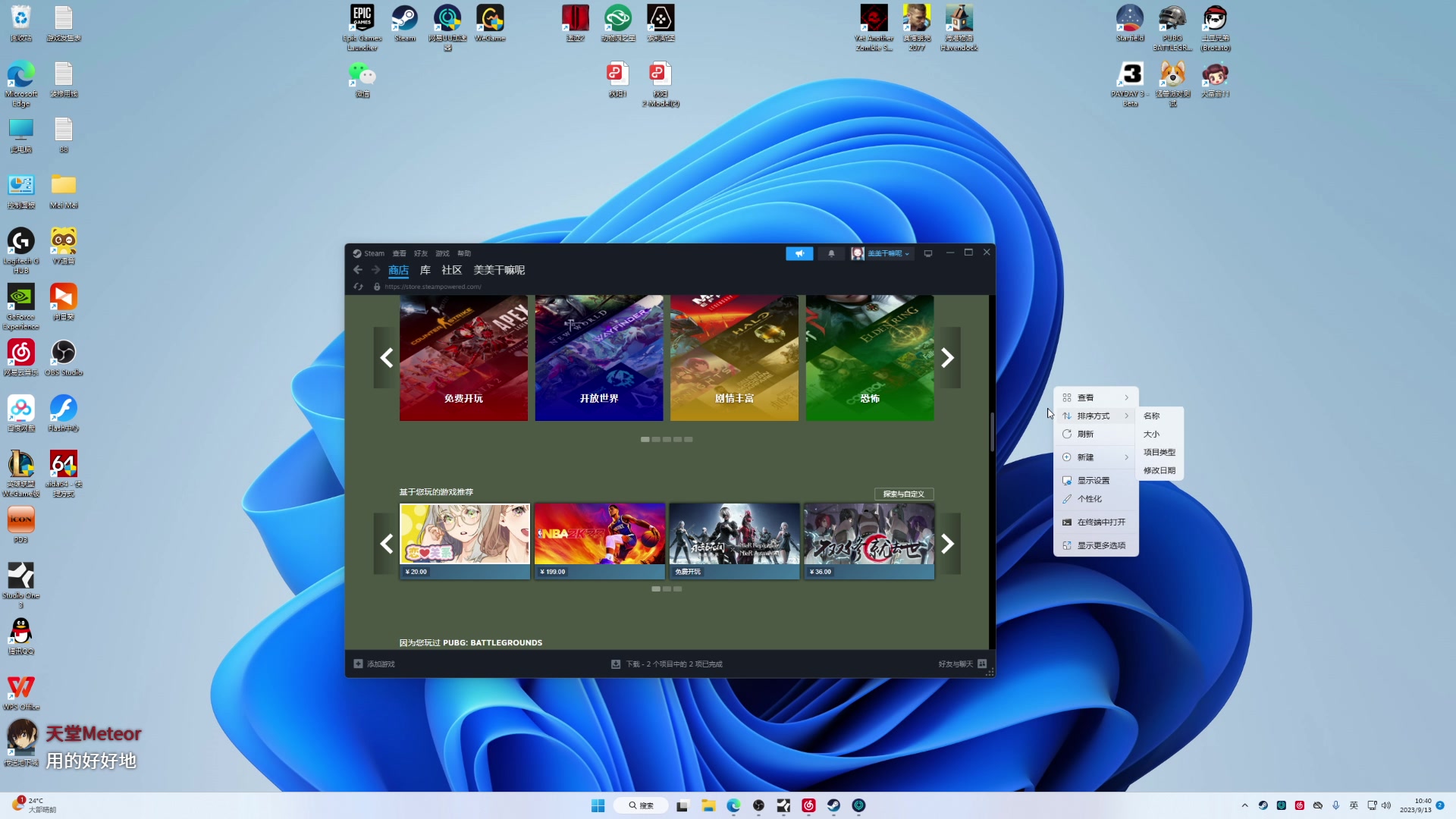The width and height of the screenshot is (1456, 819).
Task: Select the Microsoft Edge desktop icon
Action: pos(21,83)
